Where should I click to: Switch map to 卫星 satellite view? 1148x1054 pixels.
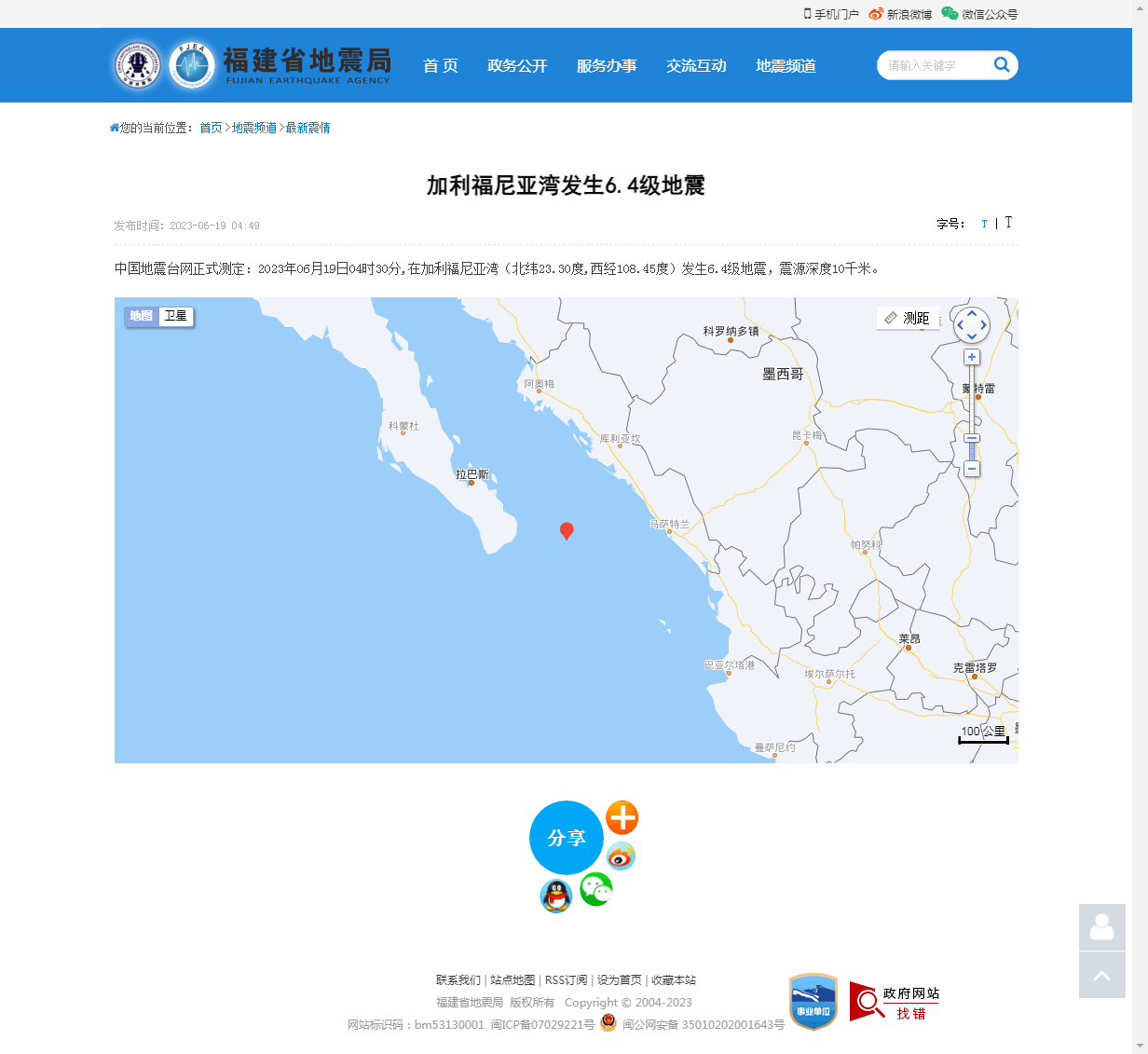(175, 316)
